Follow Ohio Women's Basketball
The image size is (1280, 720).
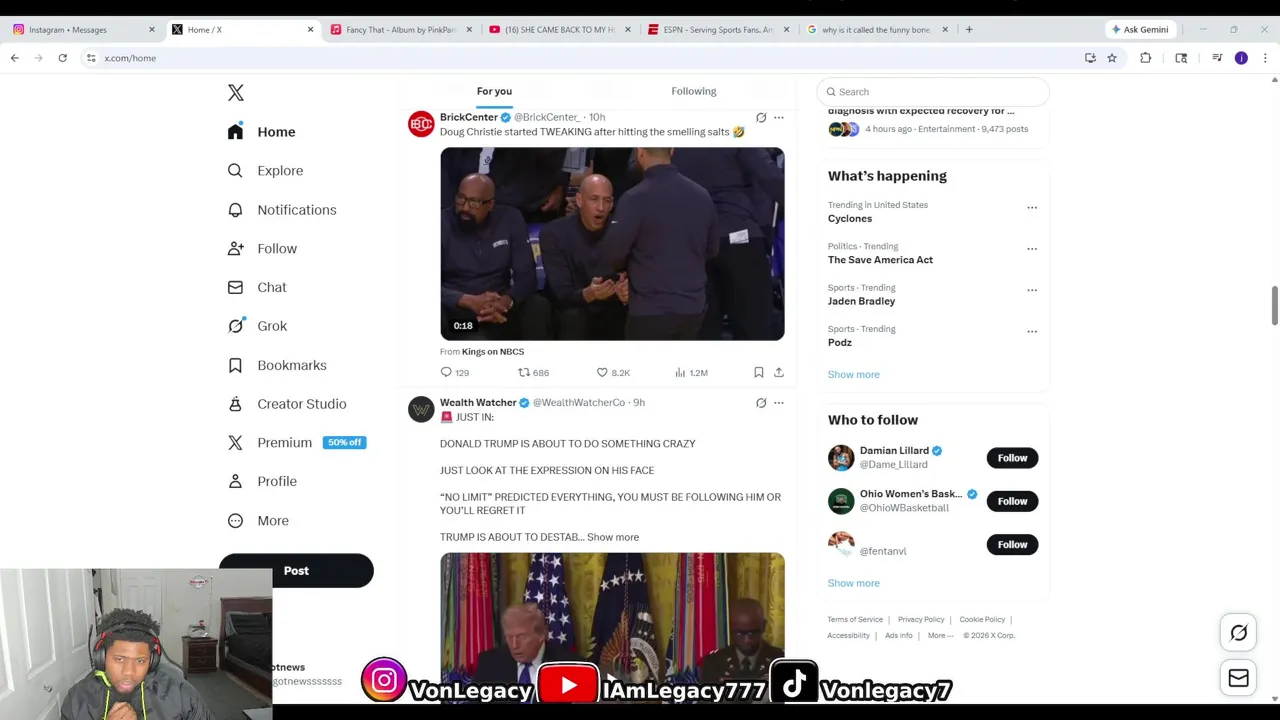coord(1012,501)
